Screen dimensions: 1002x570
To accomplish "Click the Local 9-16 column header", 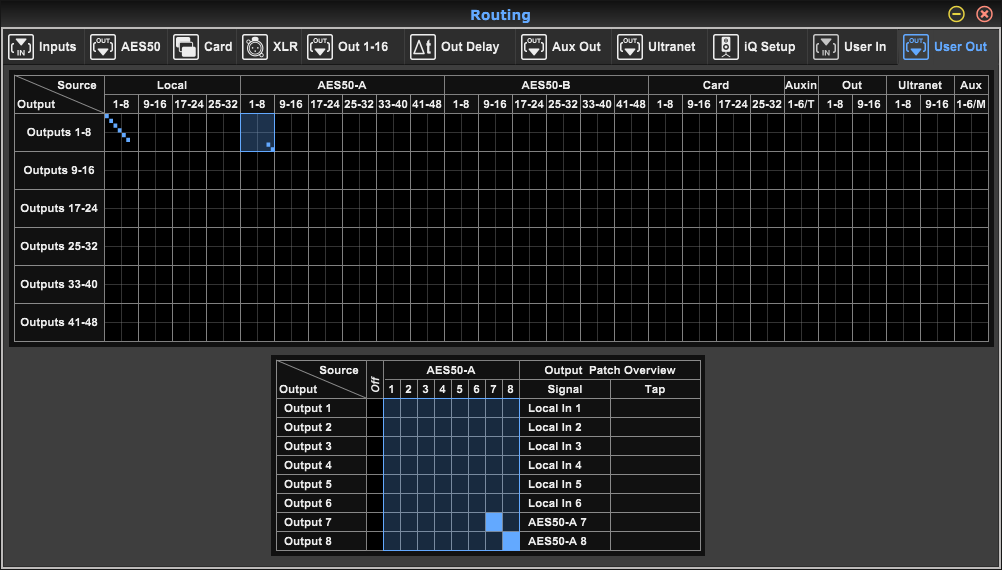I will pos(155,104).
